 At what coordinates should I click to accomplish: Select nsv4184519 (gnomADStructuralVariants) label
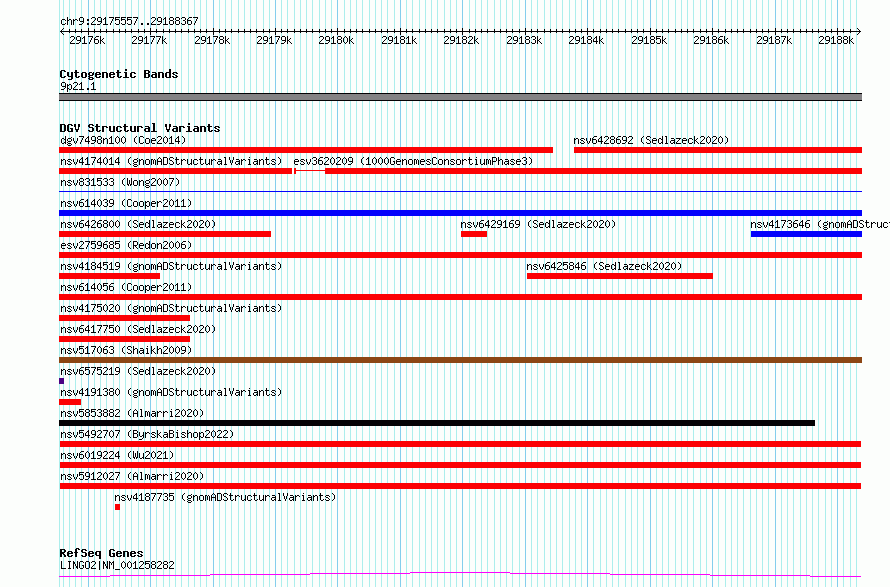point(171,266)
